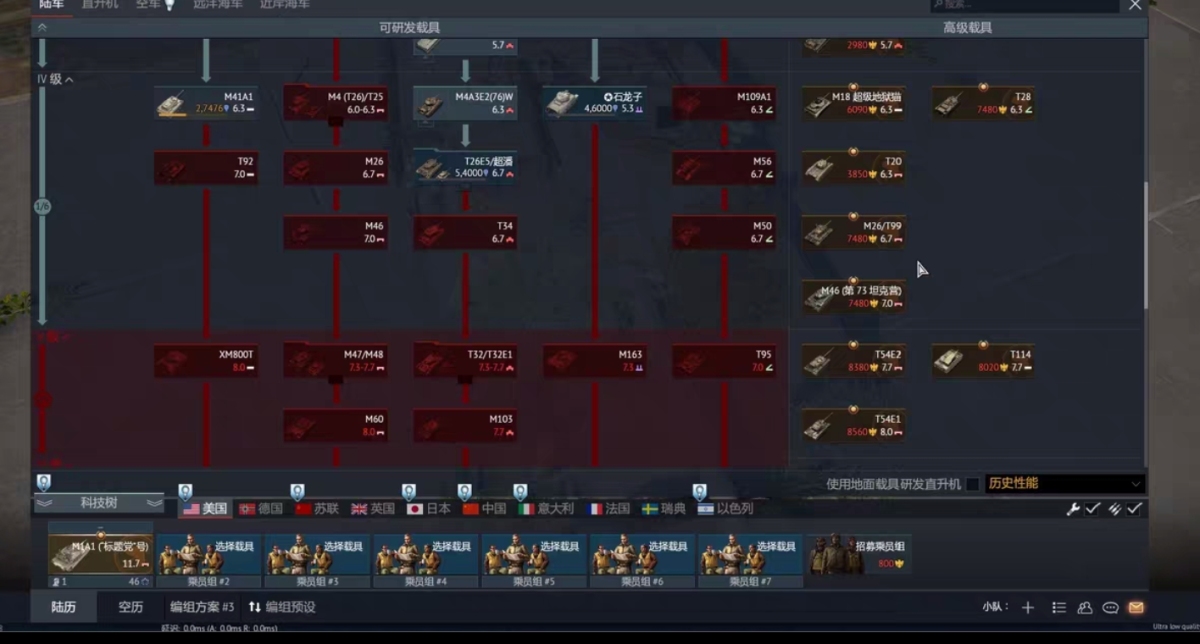Click the shield badge above 苏联 flag
The image size is (1200, 644).
(297, 491)
